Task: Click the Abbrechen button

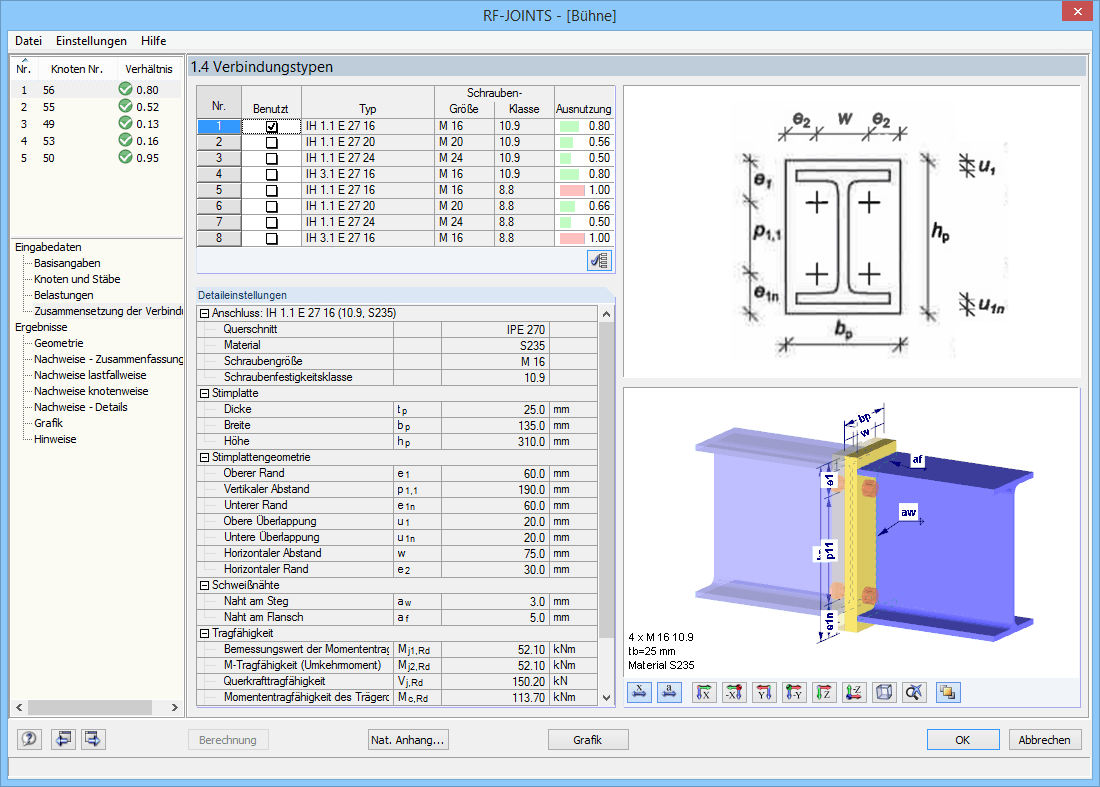Action: pos(1045,739)
